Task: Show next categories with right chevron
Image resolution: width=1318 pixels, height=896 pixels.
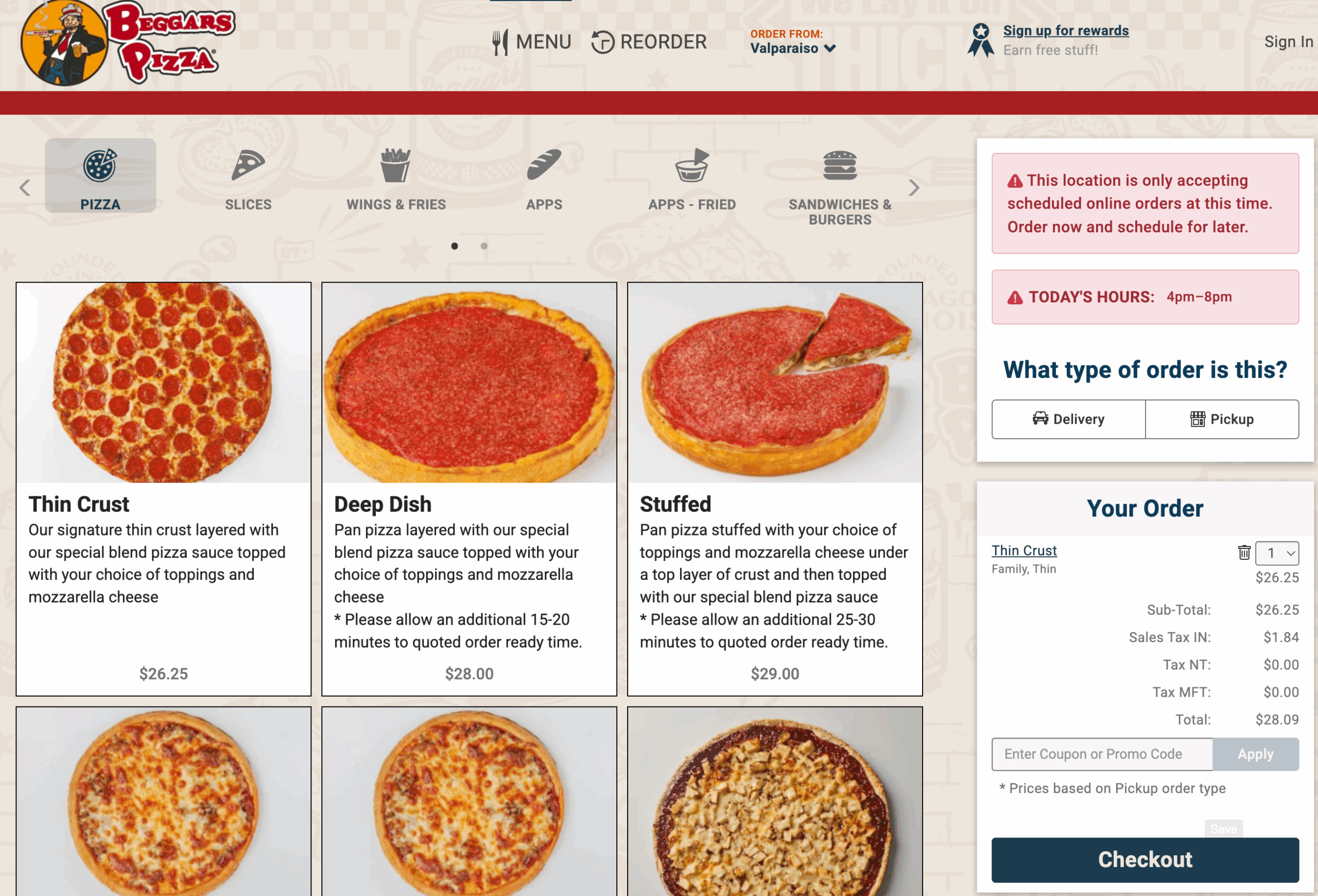Action: click(x=913, y=188)
